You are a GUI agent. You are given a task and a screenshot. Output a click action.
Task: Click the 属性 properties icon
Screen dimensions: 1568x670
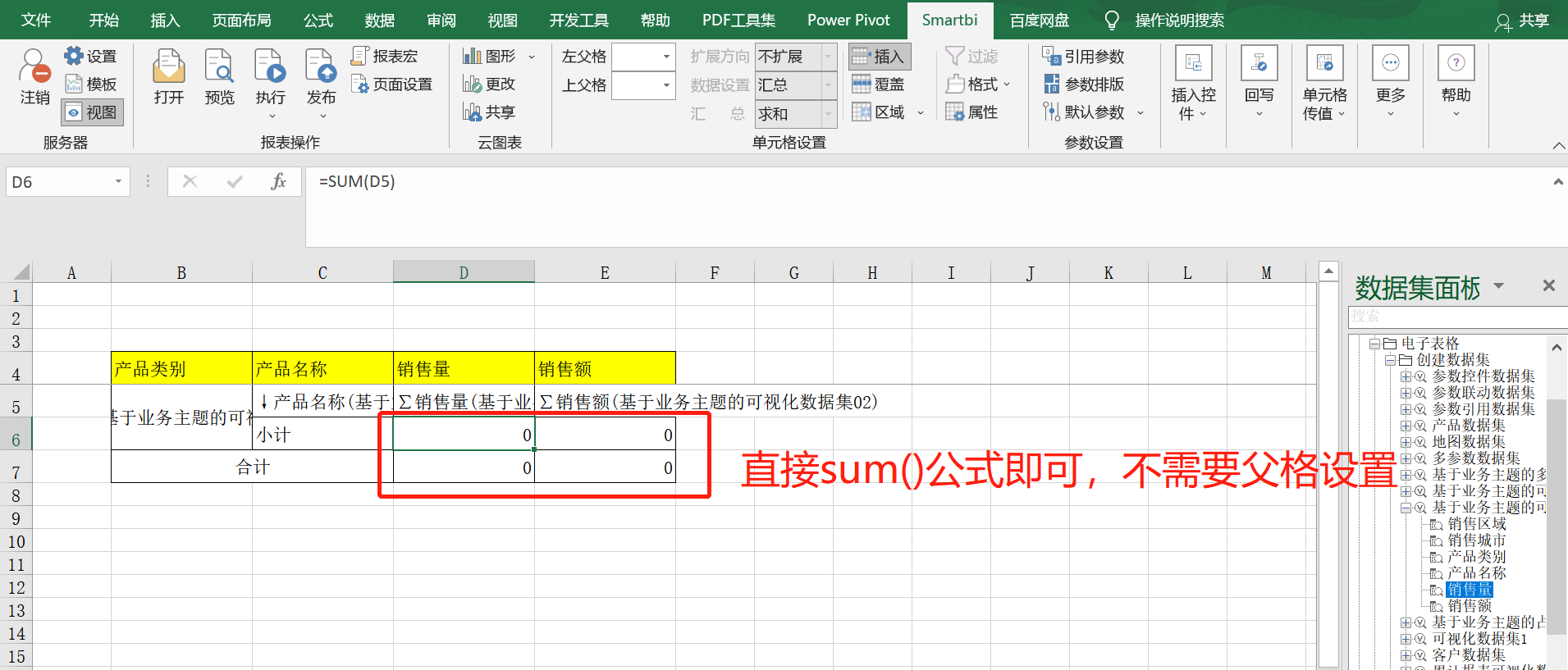pos(954,112)
